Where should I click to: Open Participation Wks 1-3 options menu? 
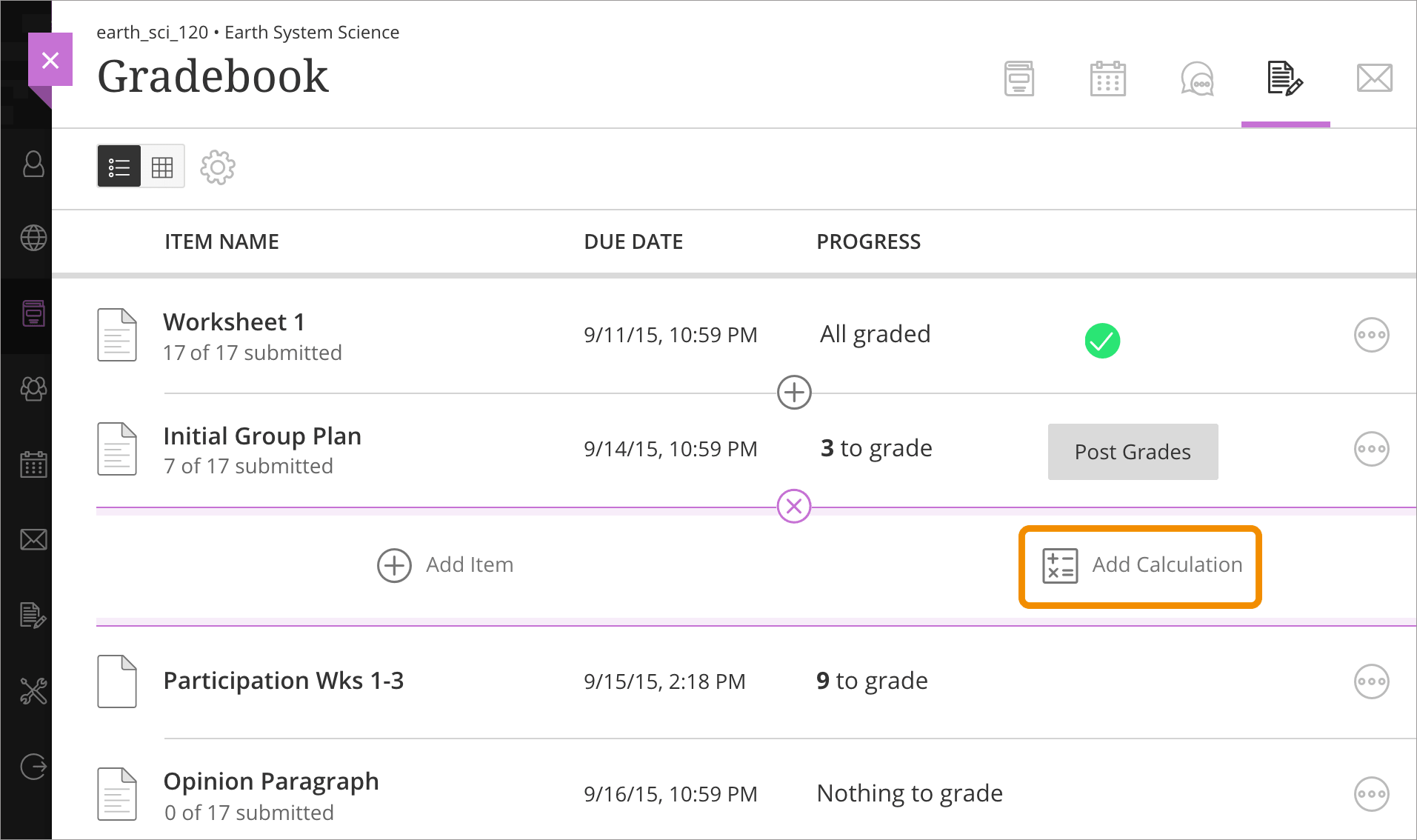click(x=1371, y=681)
